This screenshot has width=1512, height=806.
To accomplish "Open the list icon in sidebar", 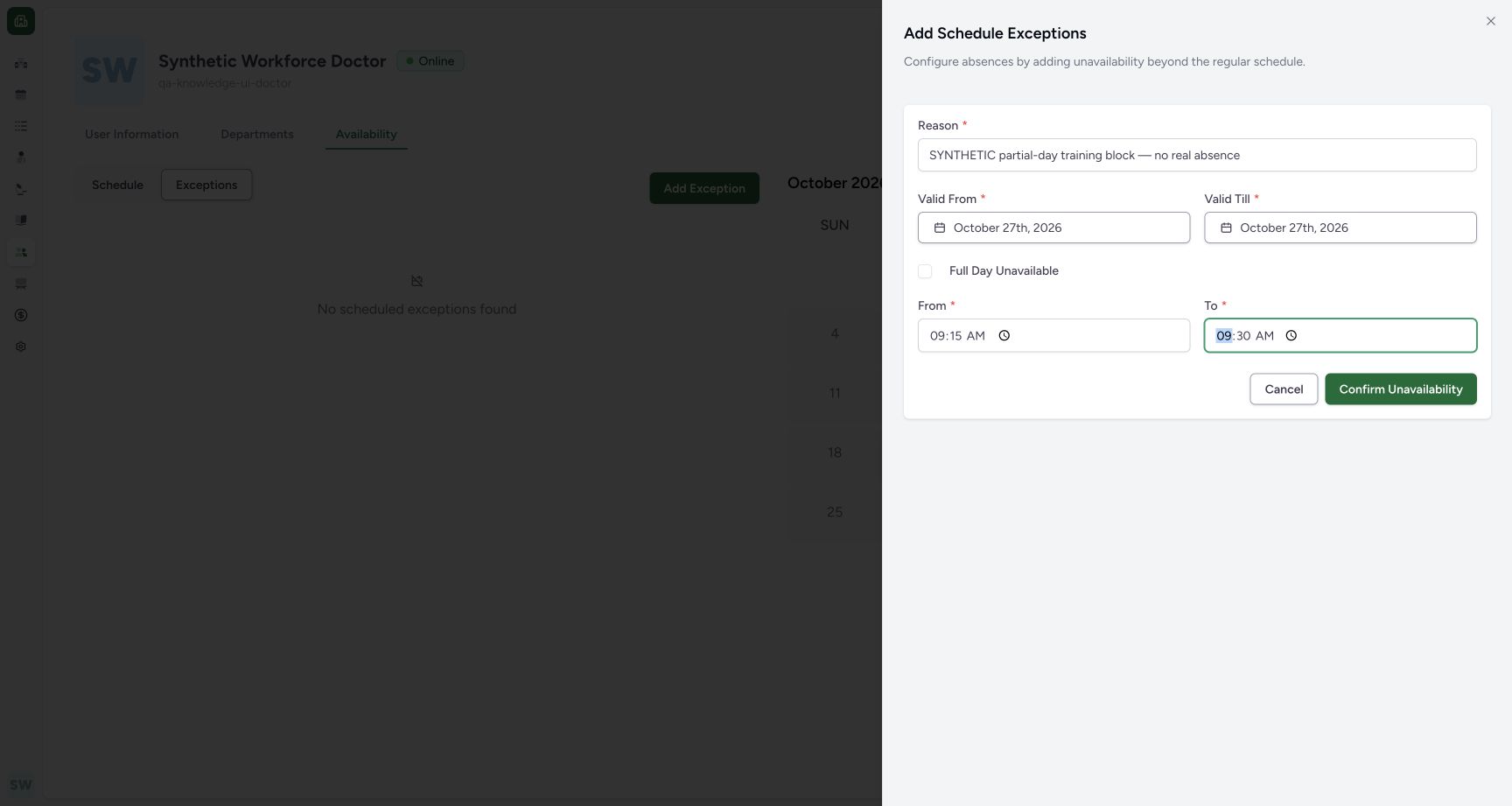I will 21,126.
